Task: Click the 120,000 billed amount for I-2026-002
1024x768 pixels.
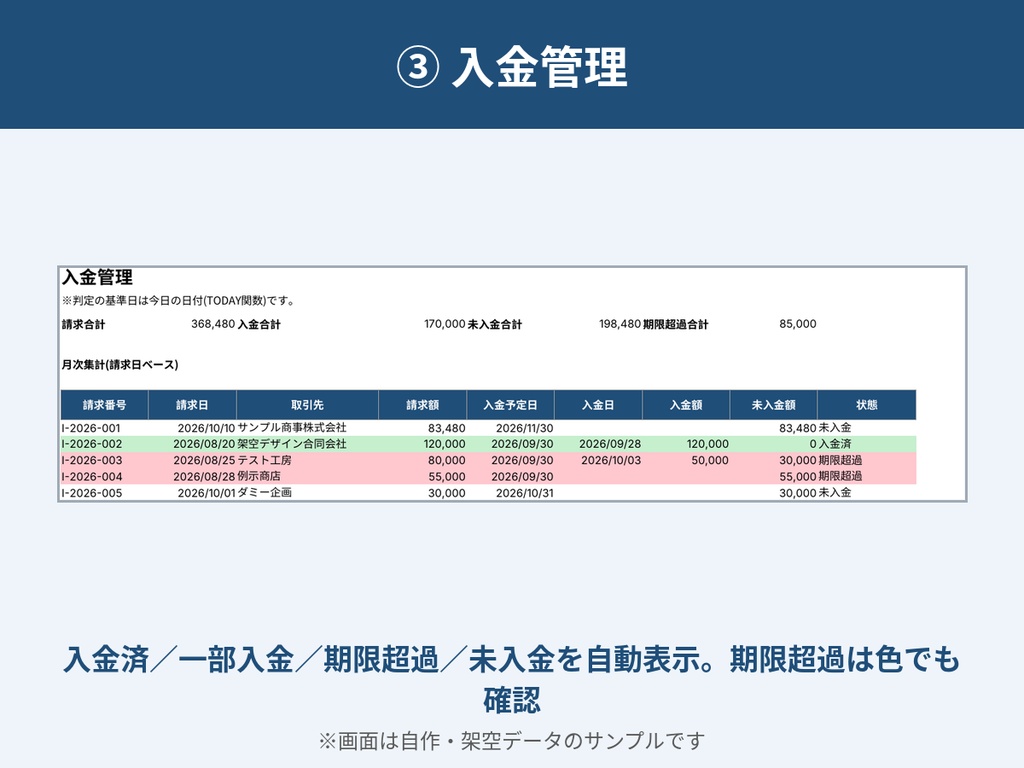Action: tap(444, 444)
